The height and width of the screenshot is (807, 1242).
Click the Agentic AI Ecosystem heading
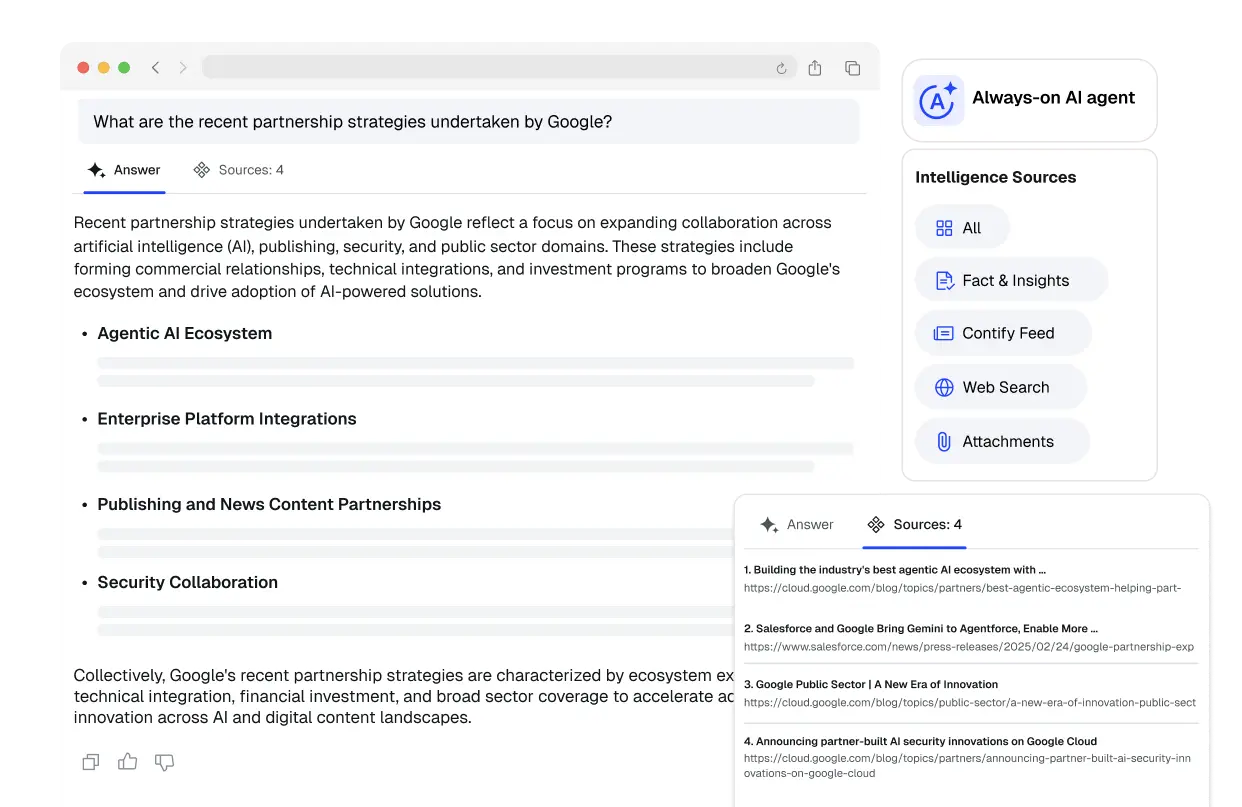[185, 334]
